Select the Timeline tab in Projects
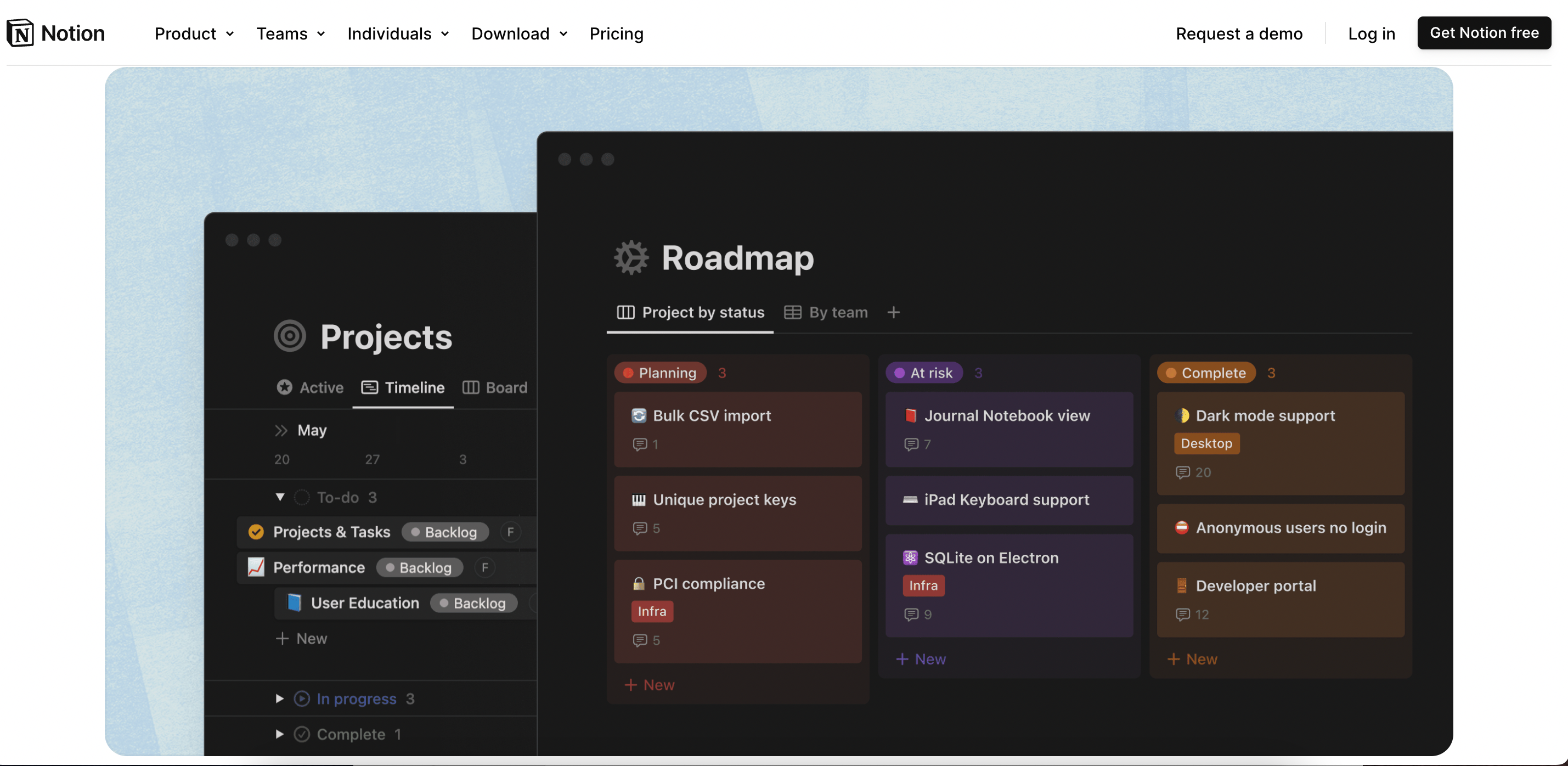Screen dimensions: 1568x766 (403, 388)
